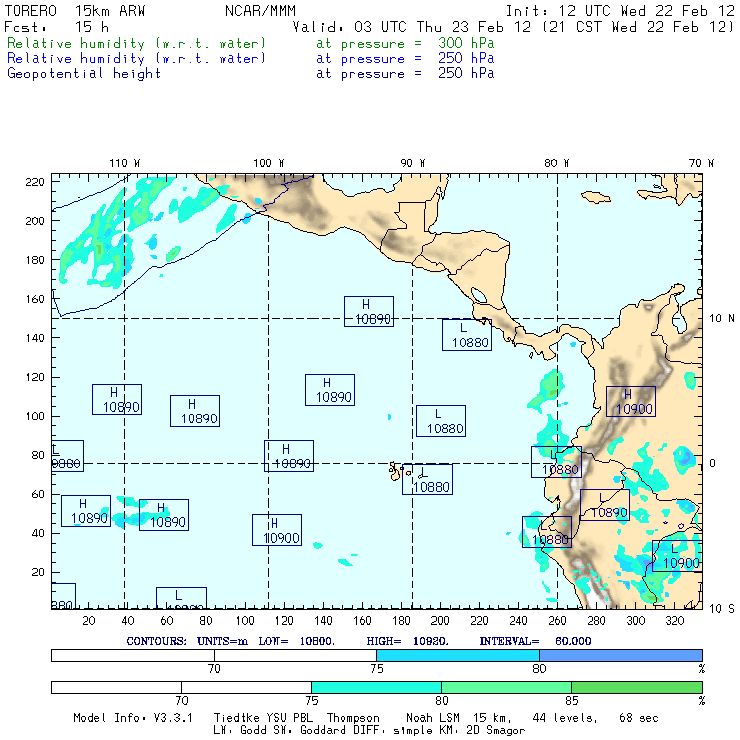The width and height of the screenshot is (740, 740).
Task: Click the L 10880 label near 10 N
Action: tap(466, 335)
